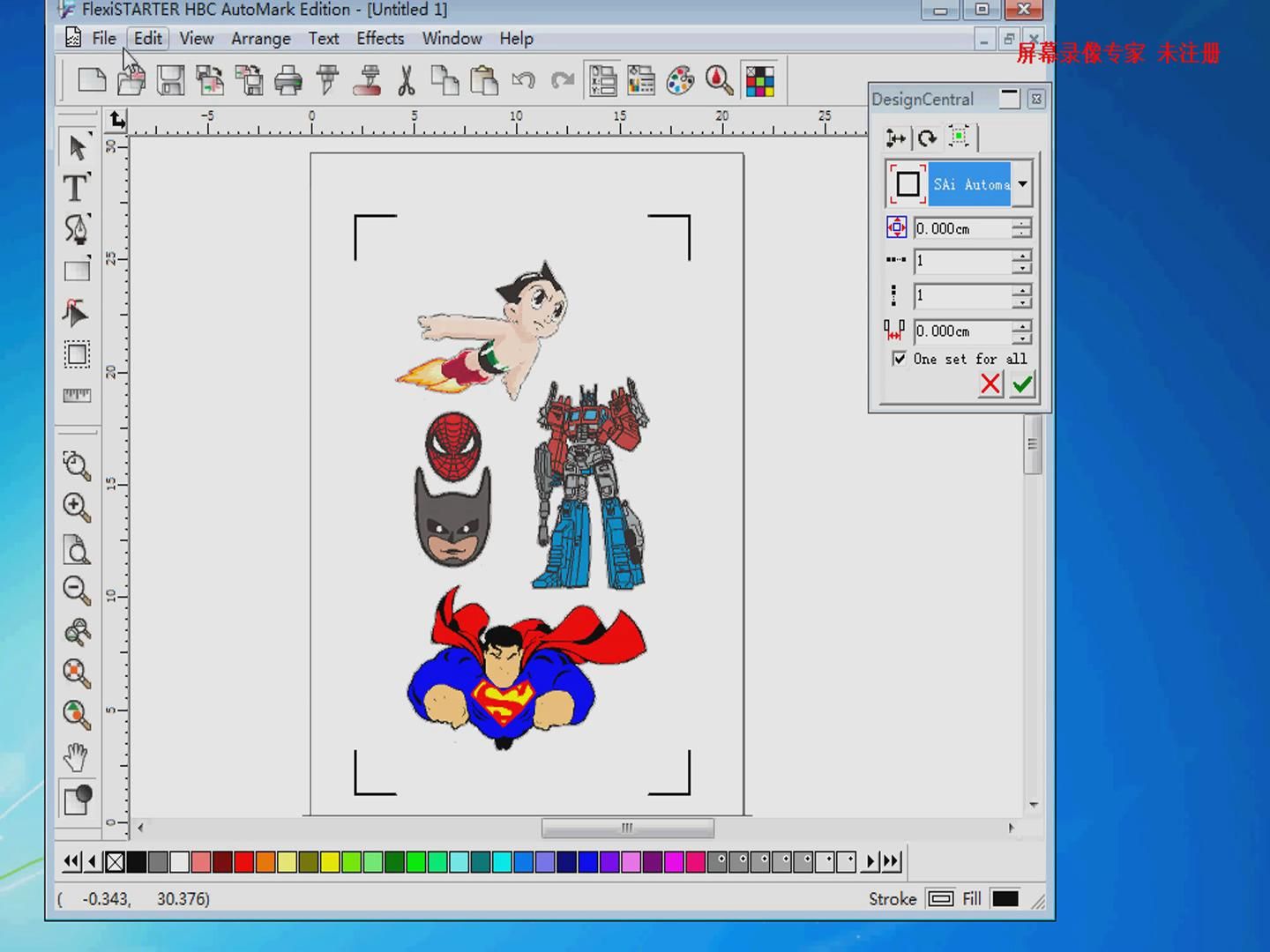Click the Zoom to page icon

click(77, 549)
